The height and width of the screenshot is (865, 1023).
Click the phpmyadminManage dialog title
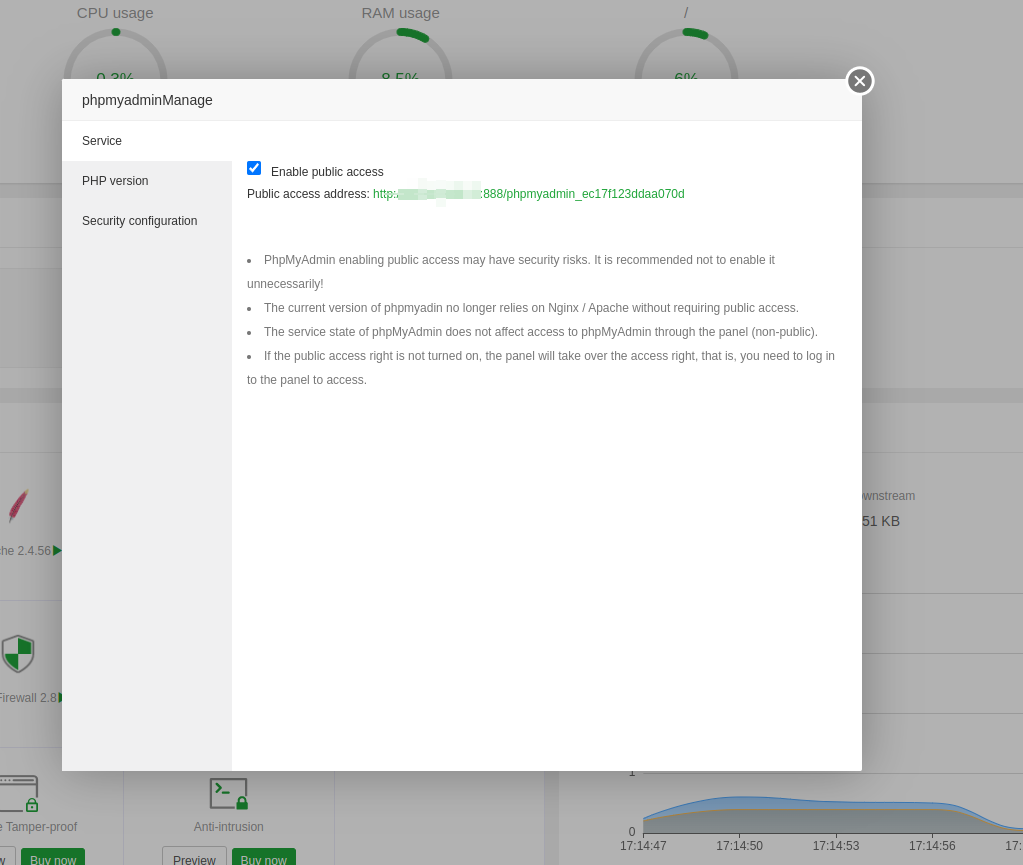coord(147,100)
